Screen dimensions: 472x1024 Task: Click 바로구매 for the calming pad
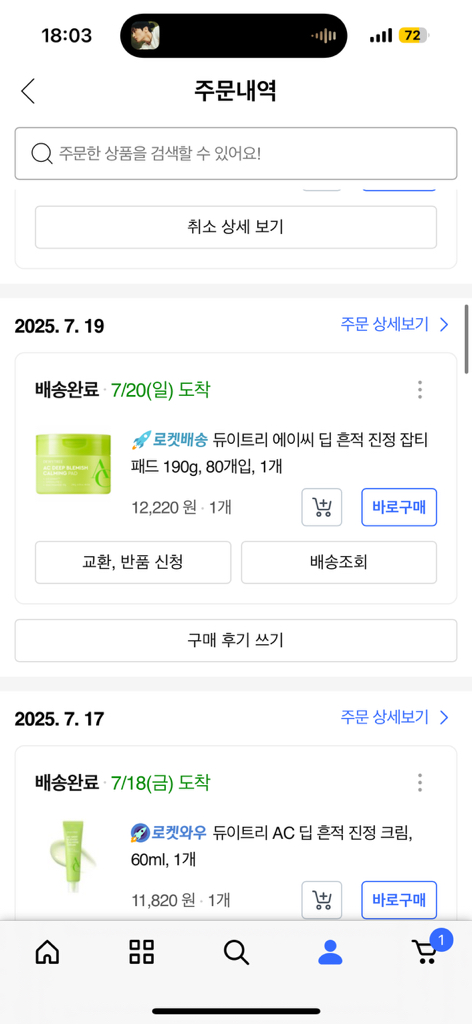coord(399,507)
